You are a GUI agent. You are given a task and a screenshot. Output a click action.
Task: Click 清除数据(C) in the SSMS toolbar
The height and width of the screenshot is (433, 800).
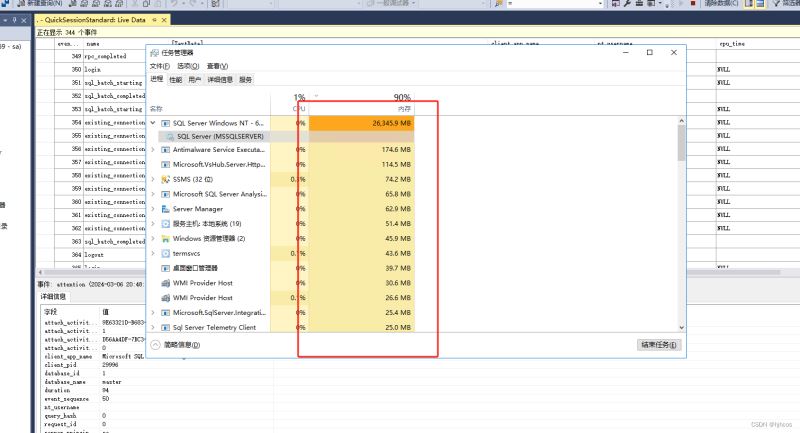click(x=721, y=3)
